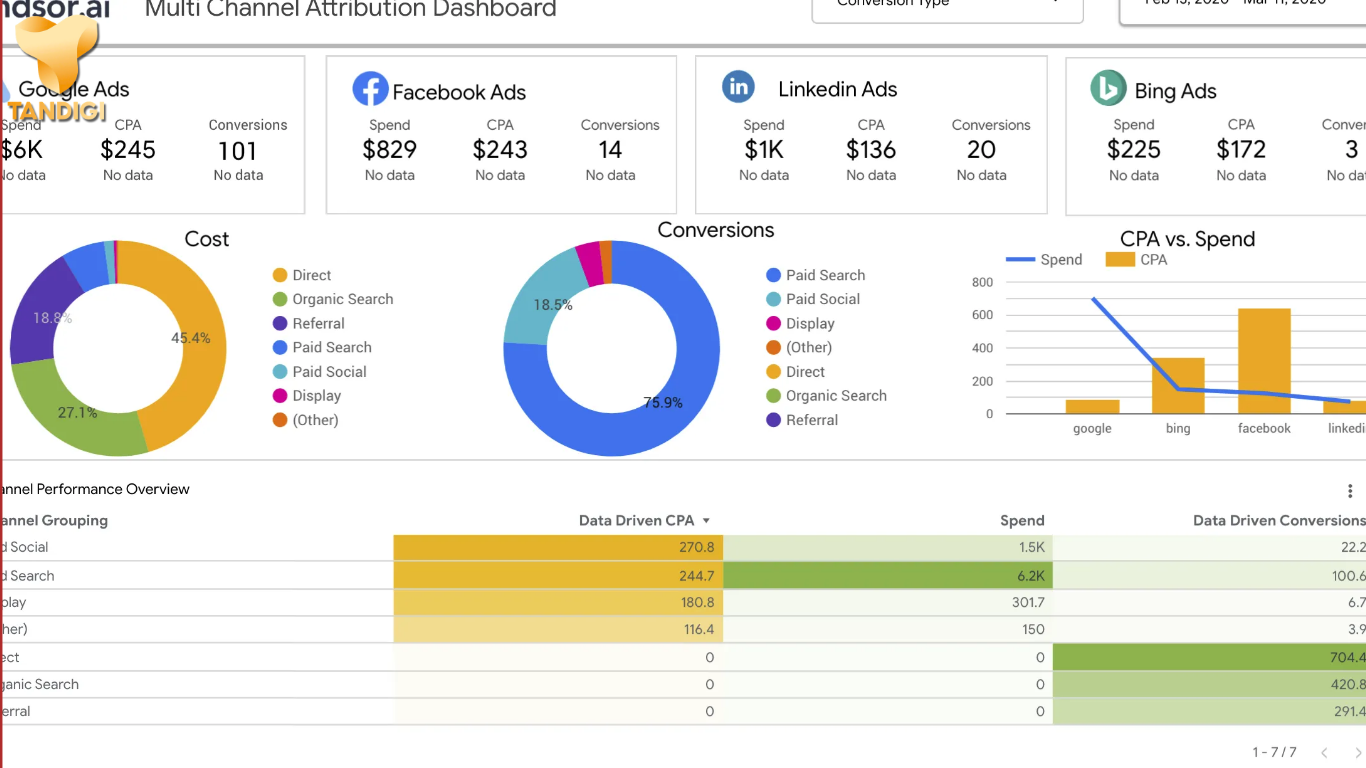Select Referral legend entry in Conversions chart
This screenshot has height=768, width=1366.
click(802, 420)
